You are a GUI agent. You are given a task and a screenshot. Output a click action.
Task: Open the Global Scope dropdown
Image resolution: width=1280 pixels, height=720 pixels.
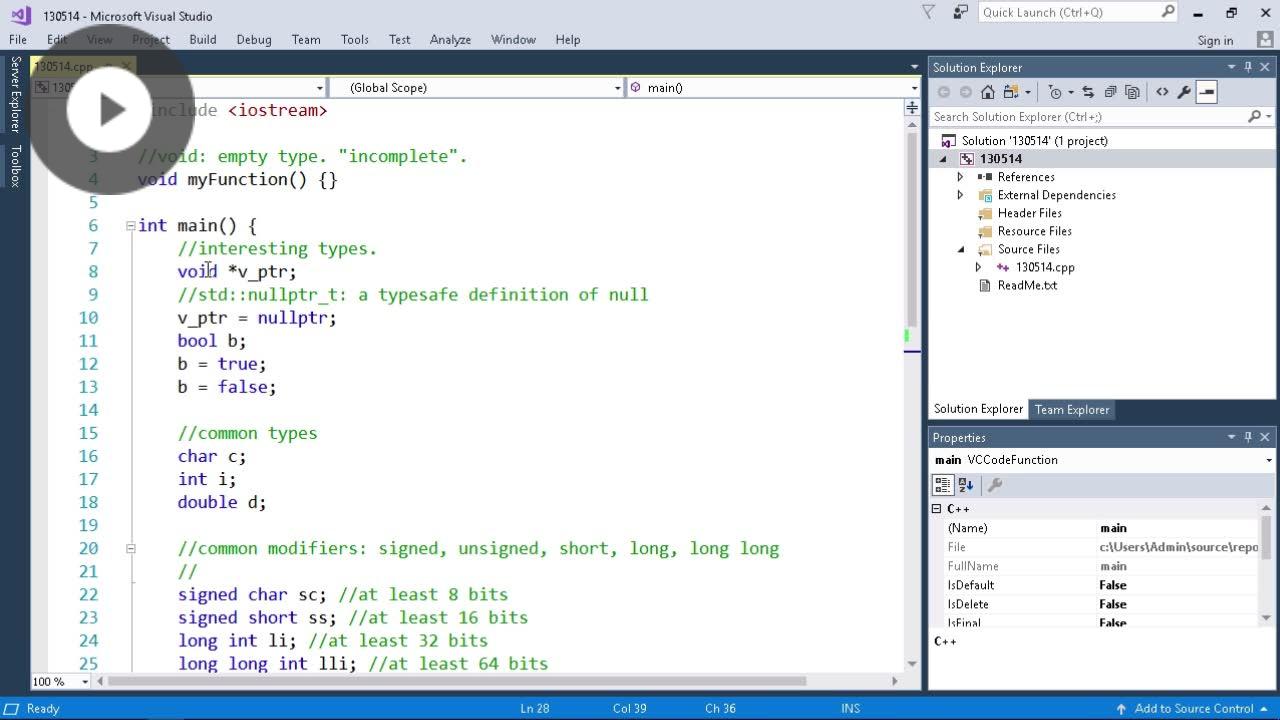click(617, 87)
